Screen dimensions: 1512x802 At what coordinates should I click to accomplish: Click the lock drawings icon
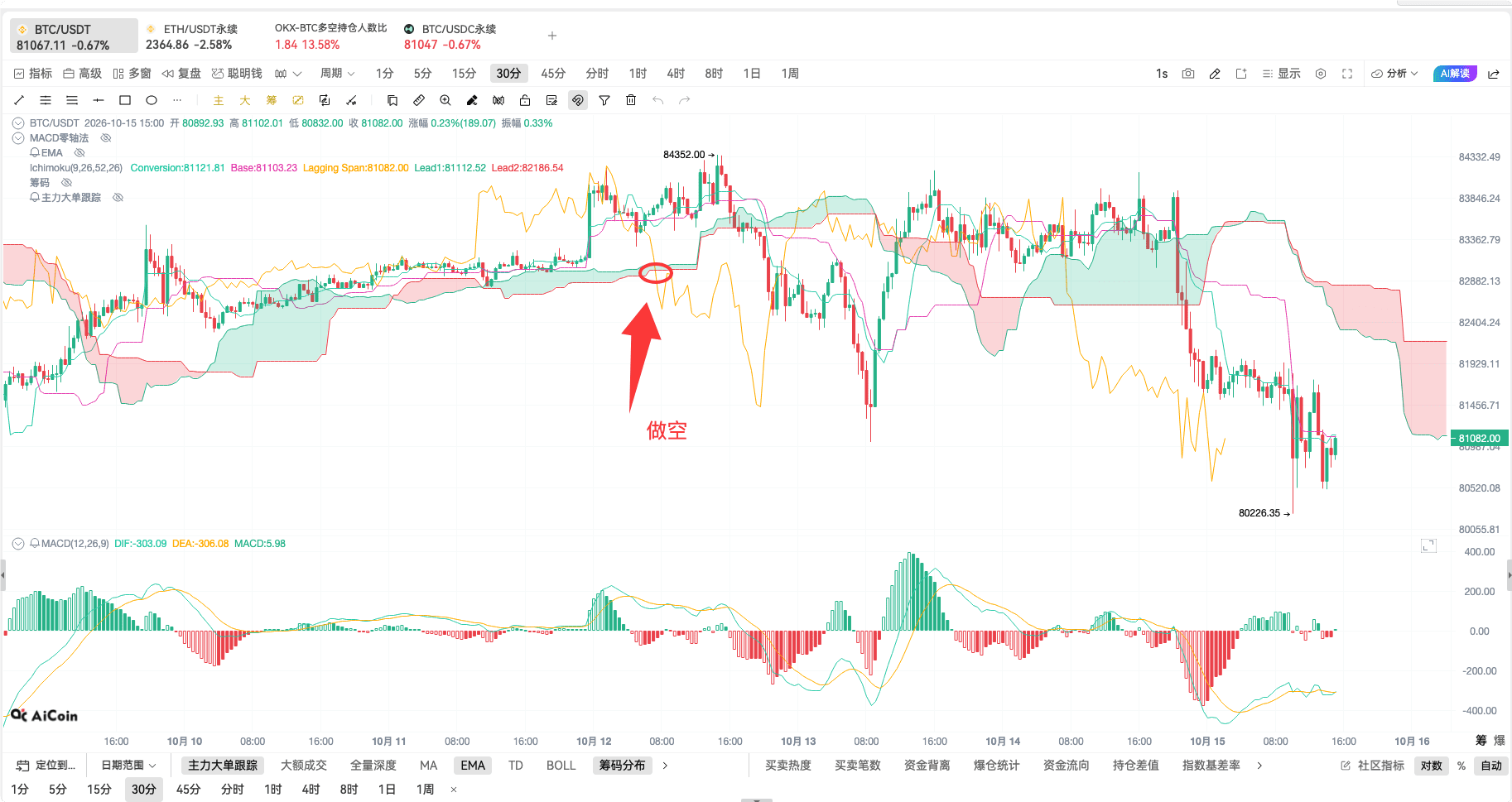(x=525, y=100)
